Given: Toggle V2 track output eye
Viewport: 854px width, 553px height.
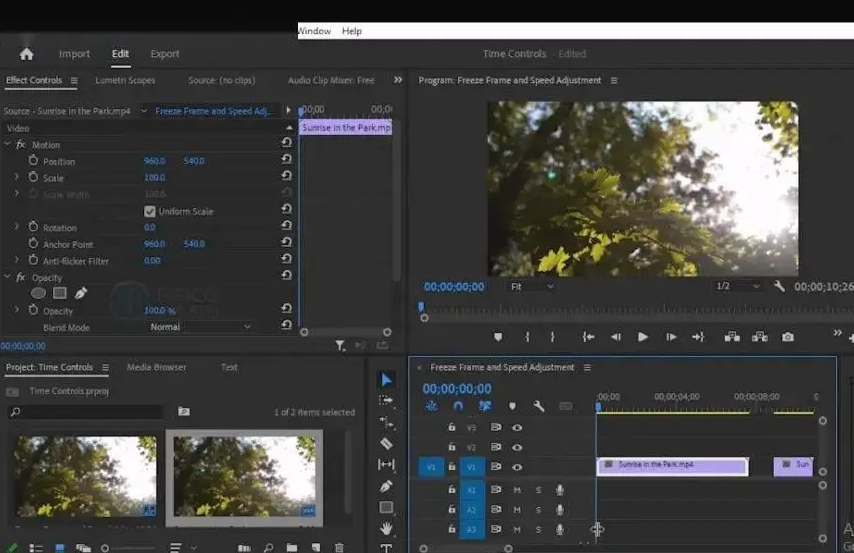Looking at the screenshot, I should [x=517, y=447].
